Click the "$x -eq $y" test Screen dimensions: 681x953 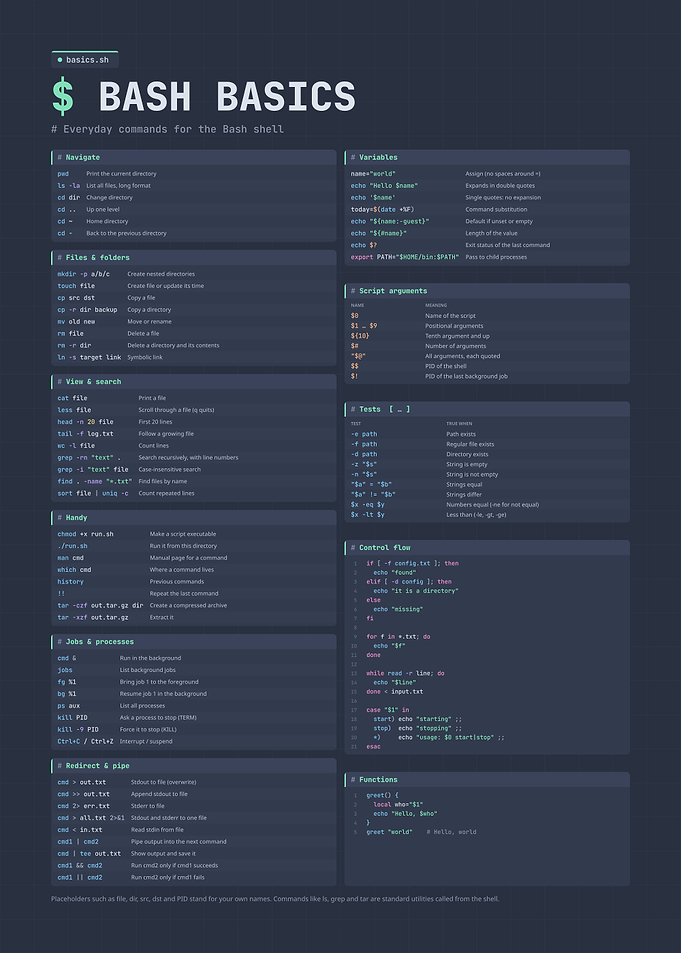click(x=367, y=504)
